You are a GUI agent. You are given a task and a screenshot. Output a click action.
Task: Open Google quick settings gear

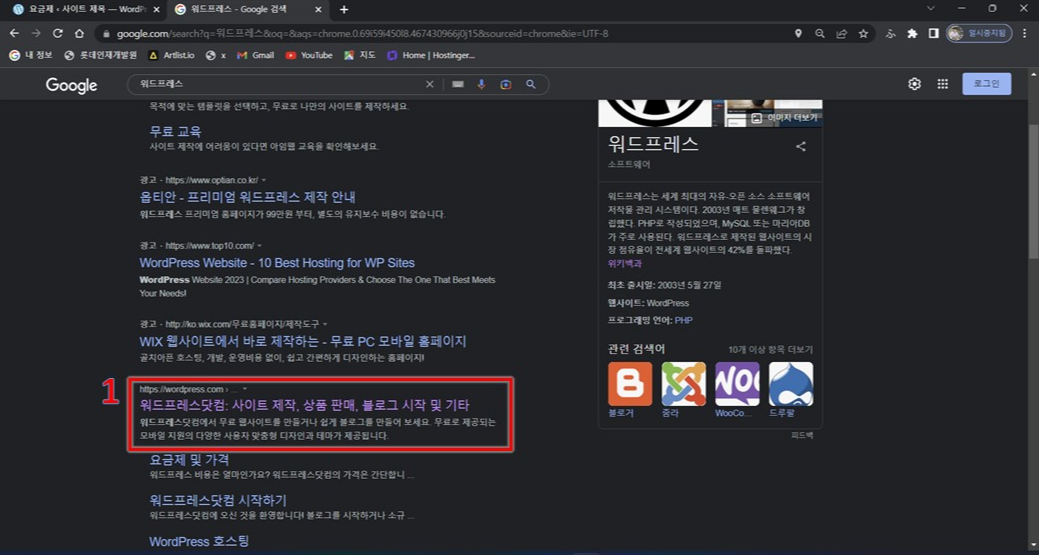click(914, 83)
